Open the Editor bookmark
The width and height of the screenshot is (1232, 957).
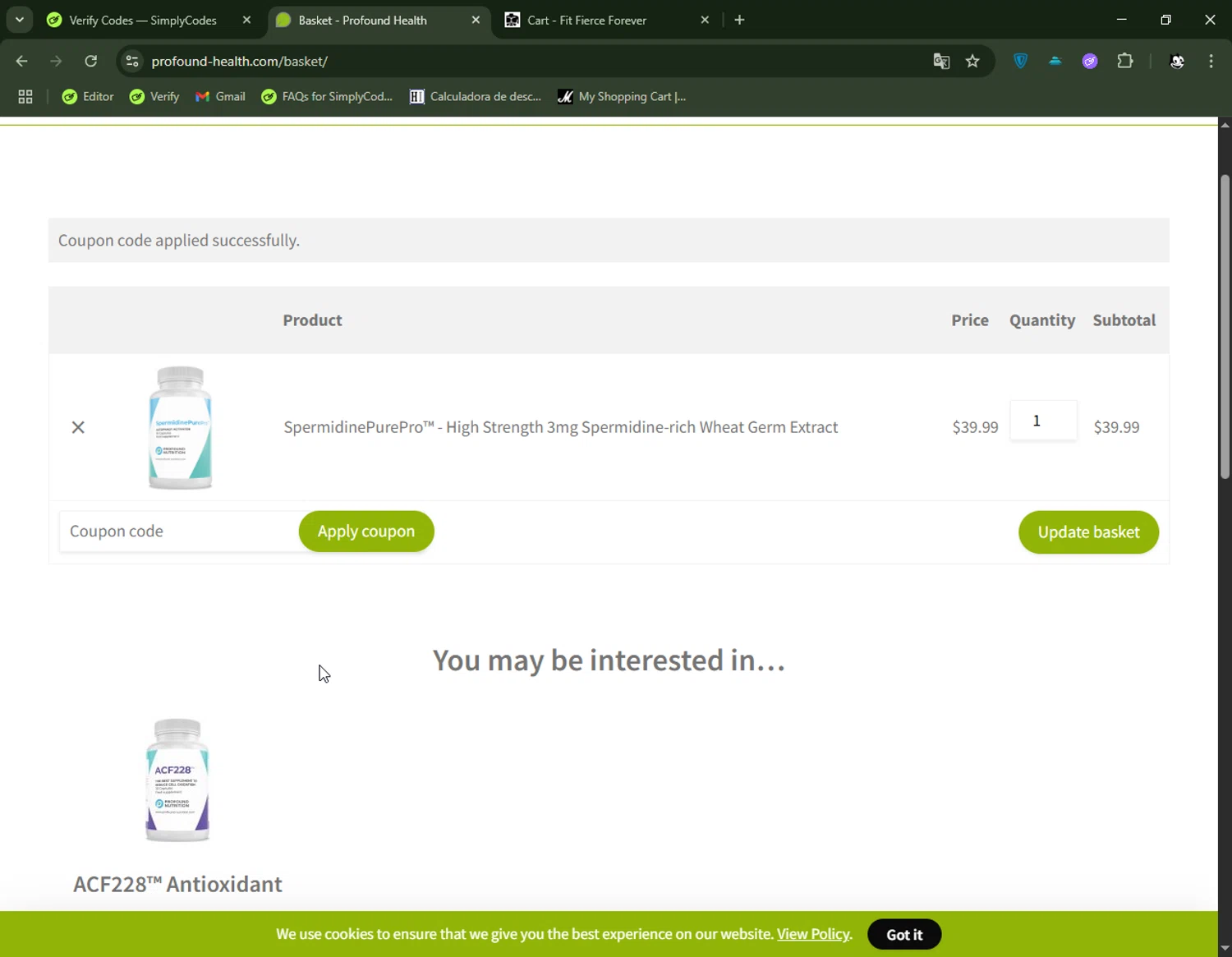(x=88, y=97)
